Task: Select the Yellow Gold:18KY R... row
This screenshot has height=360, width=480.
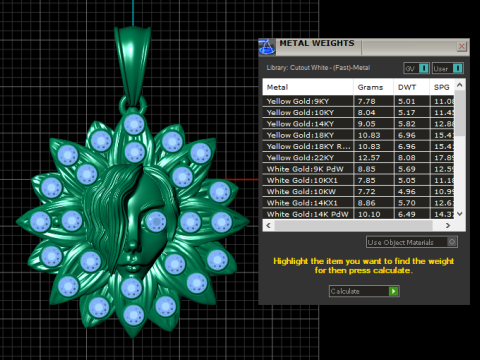Action: [358, 146]
